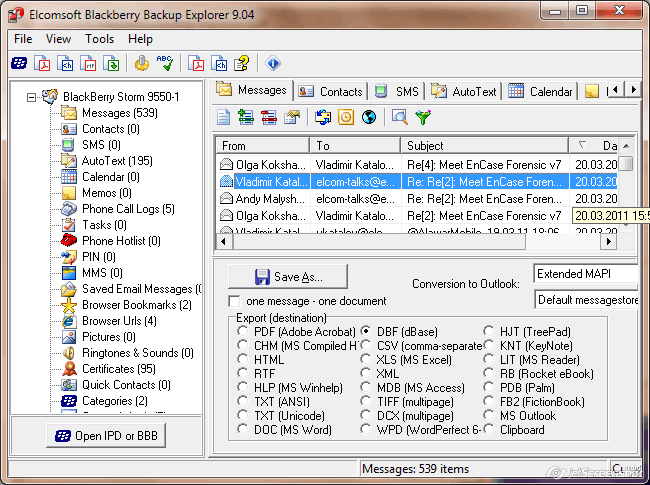Click Messages: 539 items status bar text
The height and width of the screenshot is (485, 650).
click(x=415, y=469)
